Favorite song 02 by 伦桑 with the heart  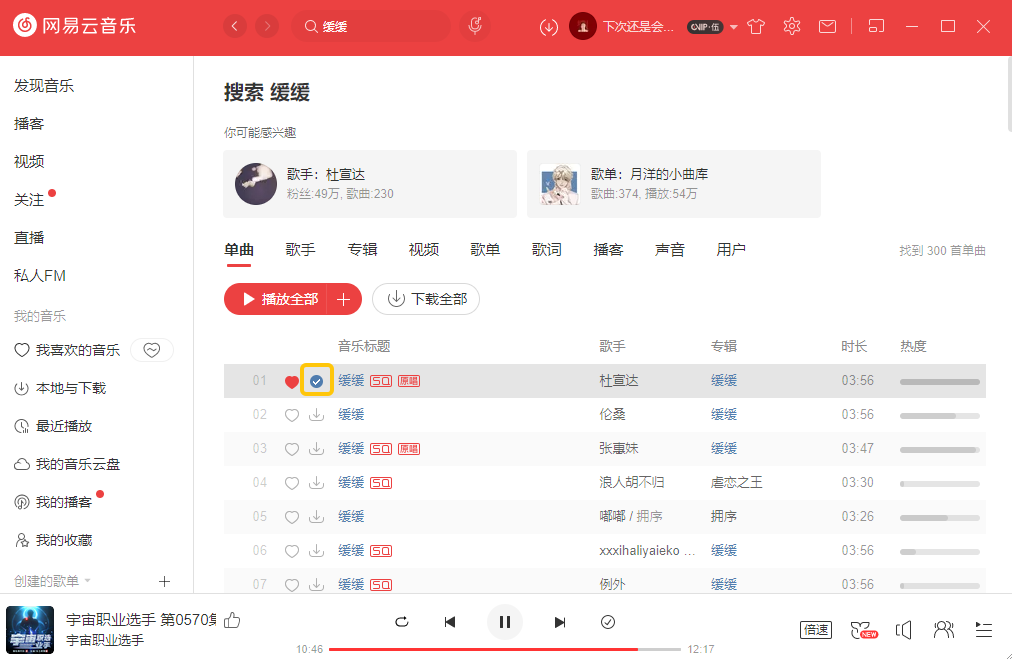[291, 414]
